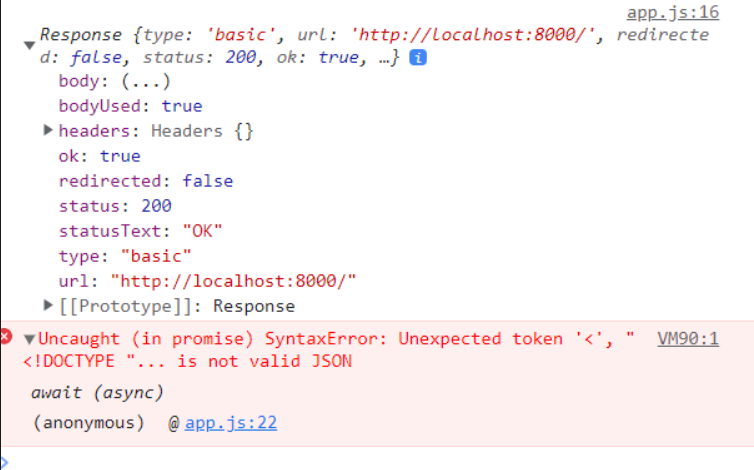Collapse the Response object triangle

[29, 46]
